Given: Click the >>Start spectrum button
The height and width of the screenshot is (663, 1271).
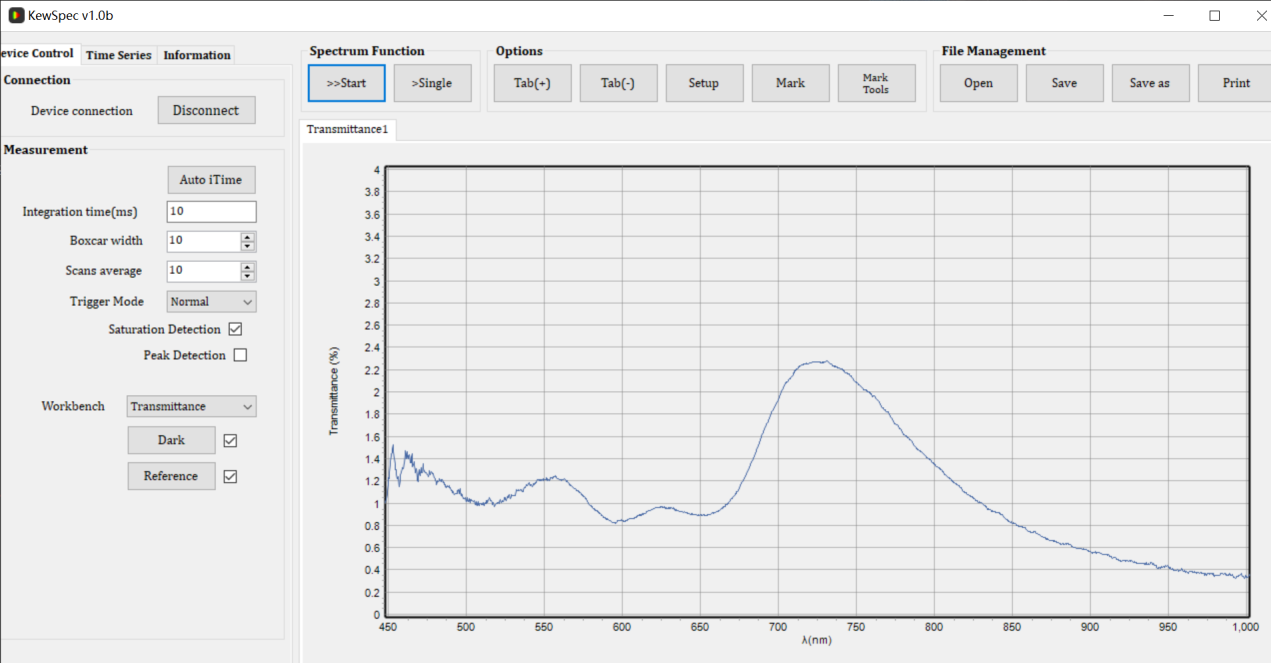Looking at the screenshot, I should (346, 83).
